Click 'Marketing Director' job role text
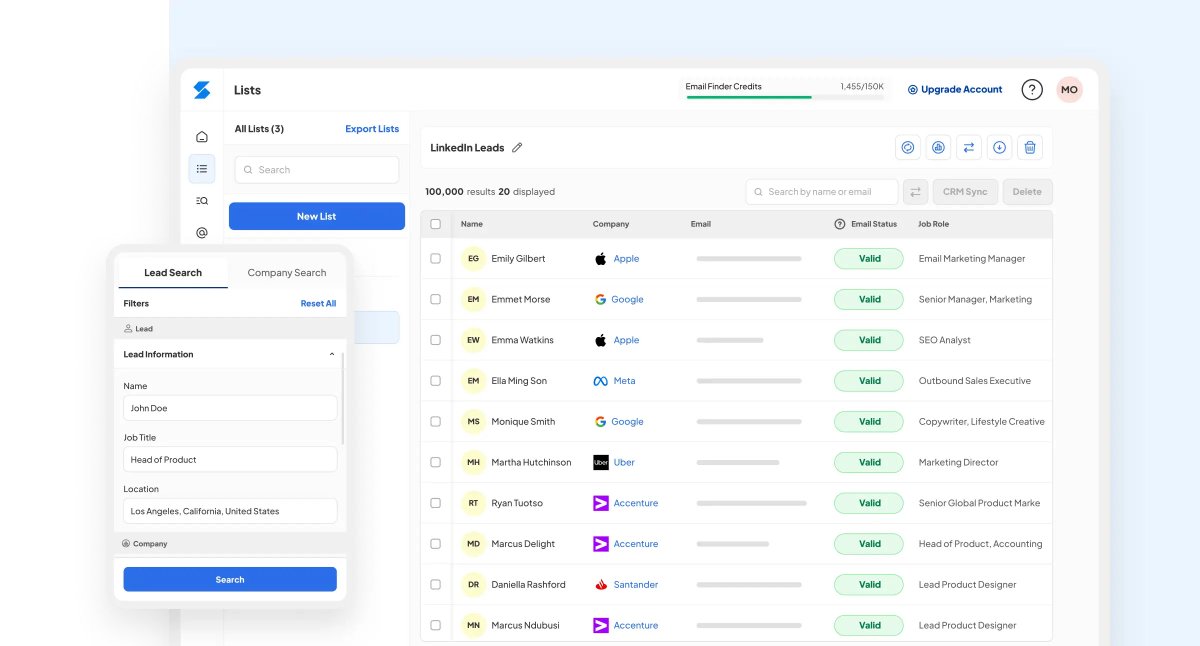Viewport: 1200px width, 646px height. click(958, 462)
